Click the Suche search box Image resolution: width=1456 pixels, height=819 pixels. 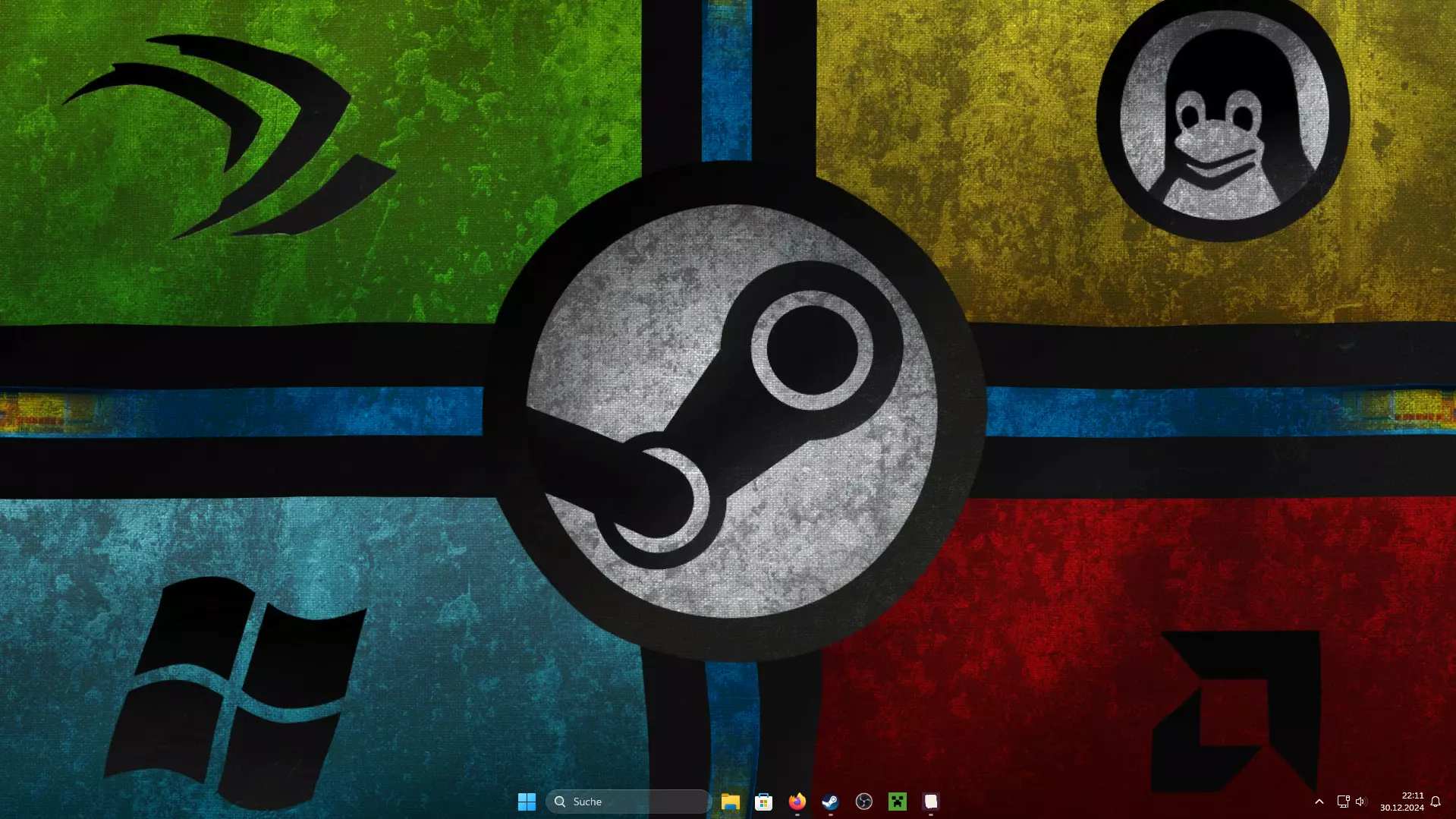628,802
